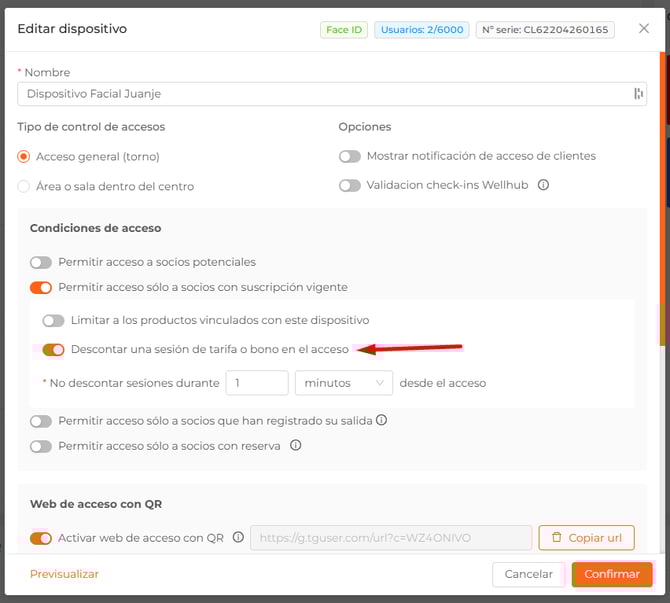Open the Previsualizar link
The image size is (670, 603).
tap(64, 574)
